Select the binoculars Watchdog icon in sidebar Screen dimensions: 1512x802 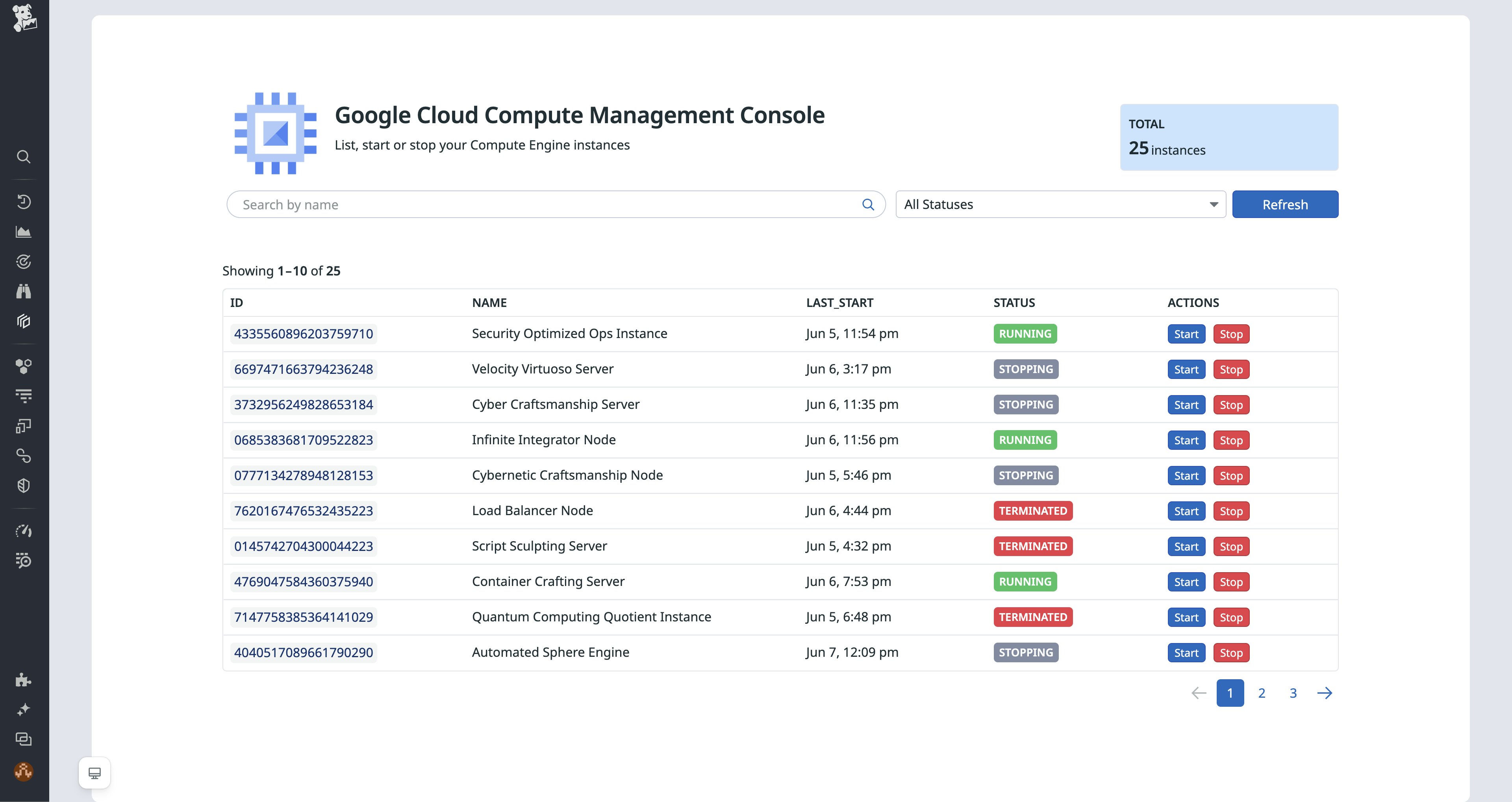point(24,291)
